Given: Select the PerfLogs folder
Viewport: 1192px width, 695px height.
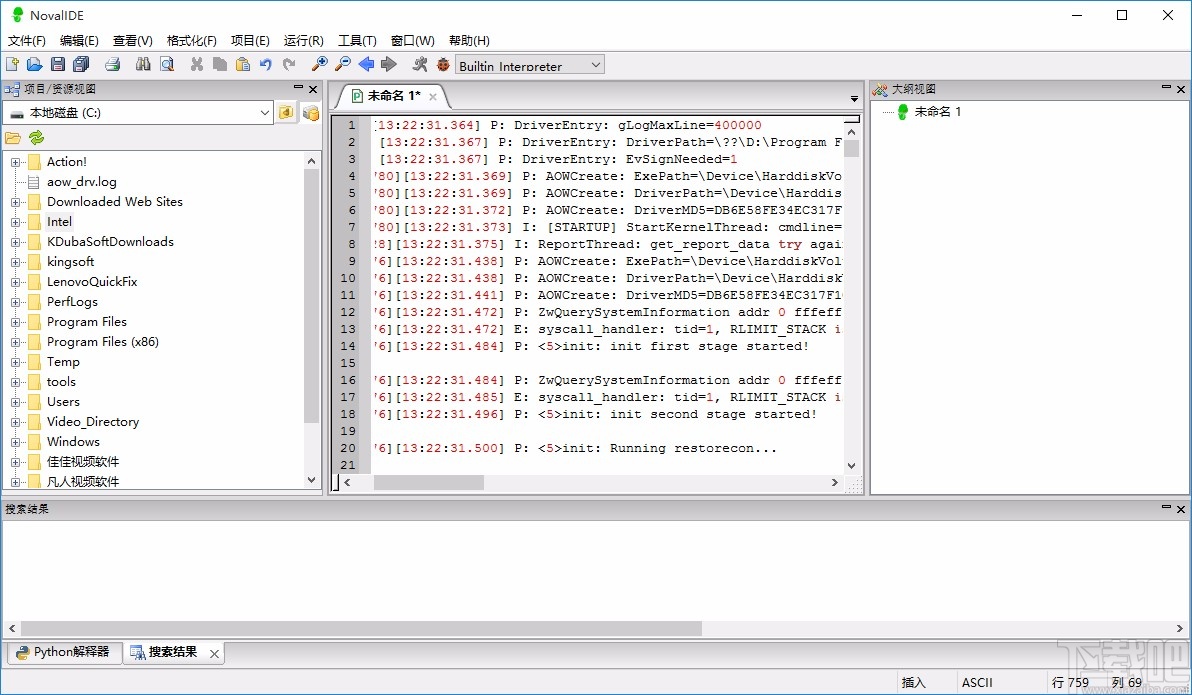Looking at the screenshot, I should point(72,302).
